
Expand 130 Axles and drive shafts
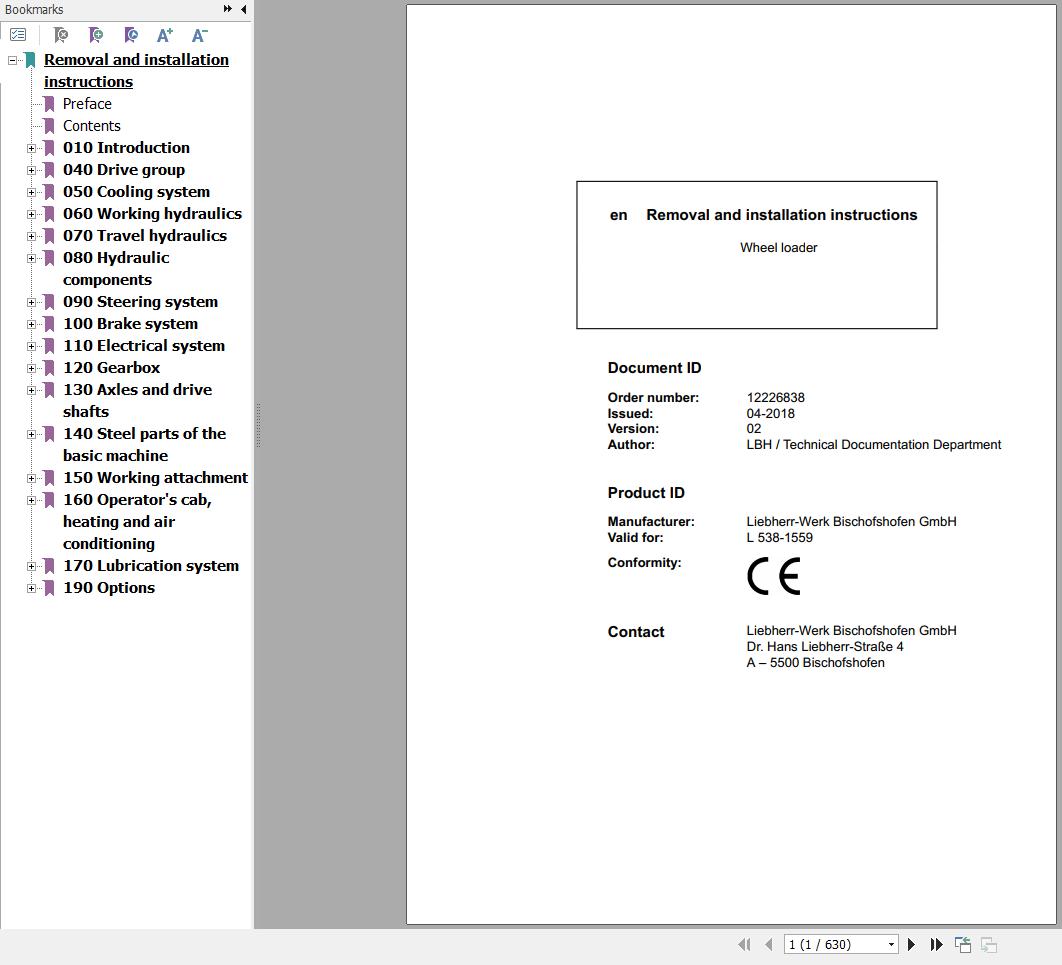pos(31,390)
